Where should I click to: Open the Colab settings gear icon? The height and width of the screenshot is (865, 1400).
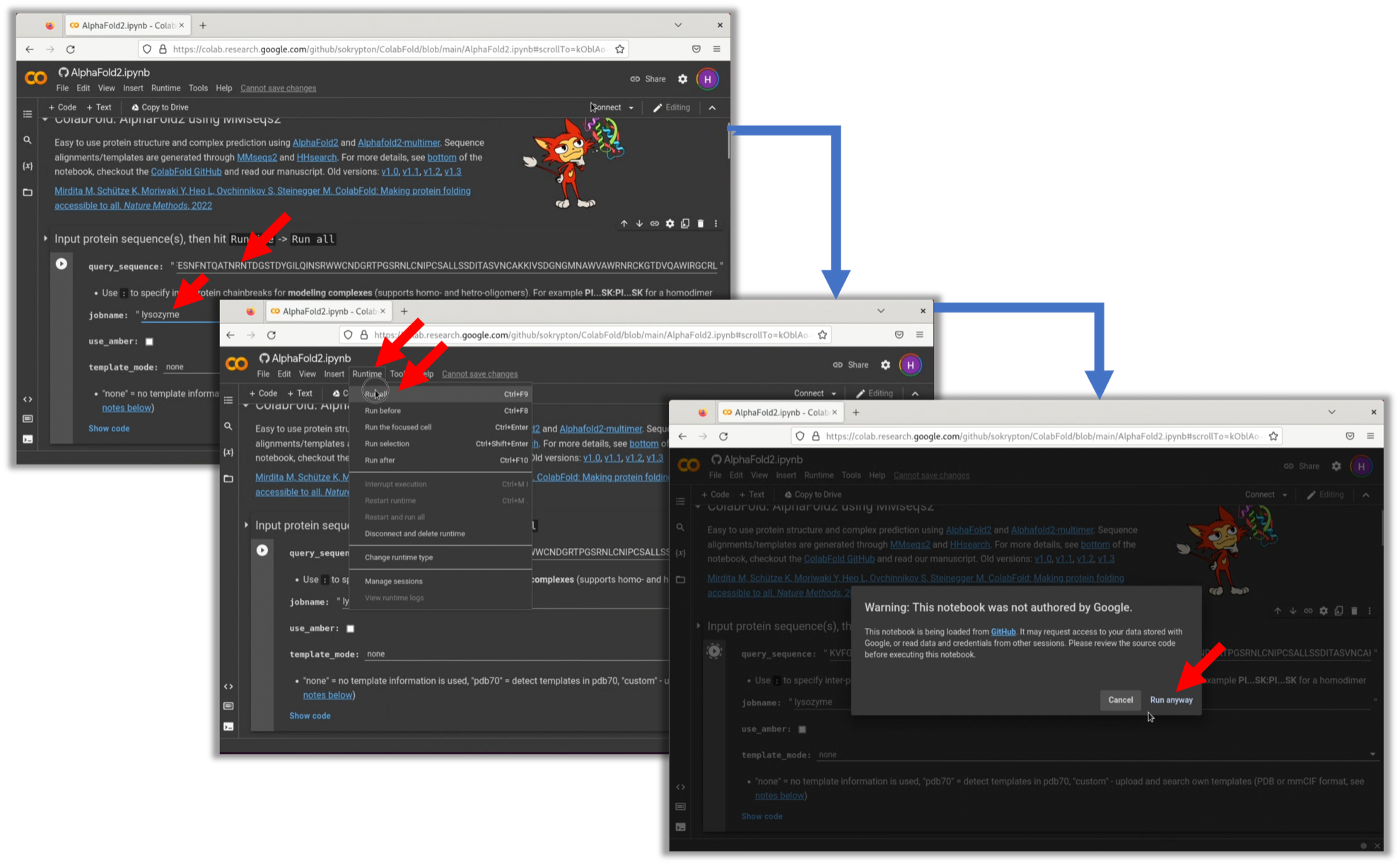pyautogui.click(x=682, y=79)
